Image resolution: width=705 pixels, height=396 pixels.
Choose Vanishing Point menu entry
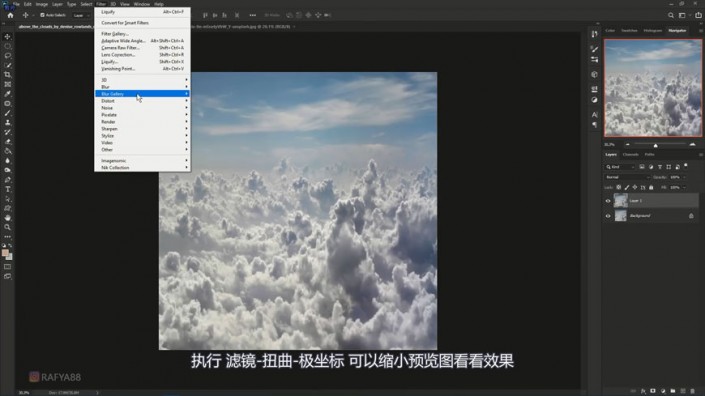tap(142, 69)
